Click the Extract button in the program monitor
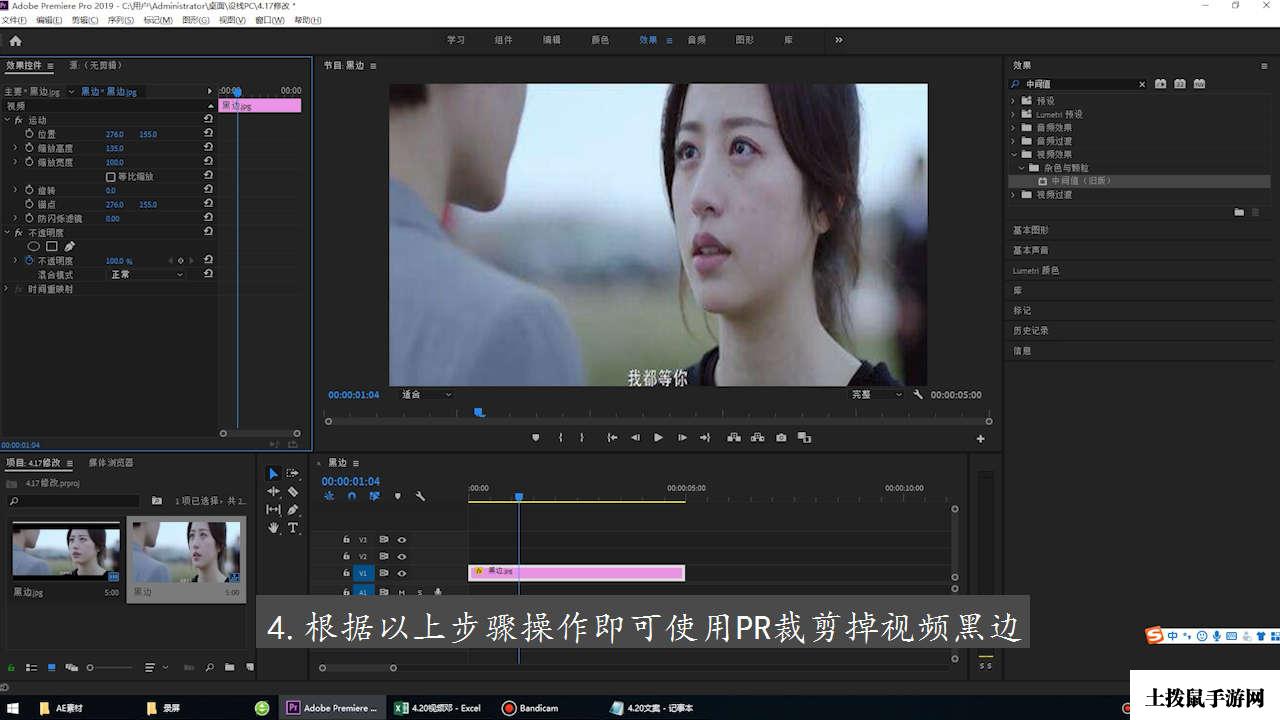Viewport: 1280px width, 720px height. (x=757, y=437)
